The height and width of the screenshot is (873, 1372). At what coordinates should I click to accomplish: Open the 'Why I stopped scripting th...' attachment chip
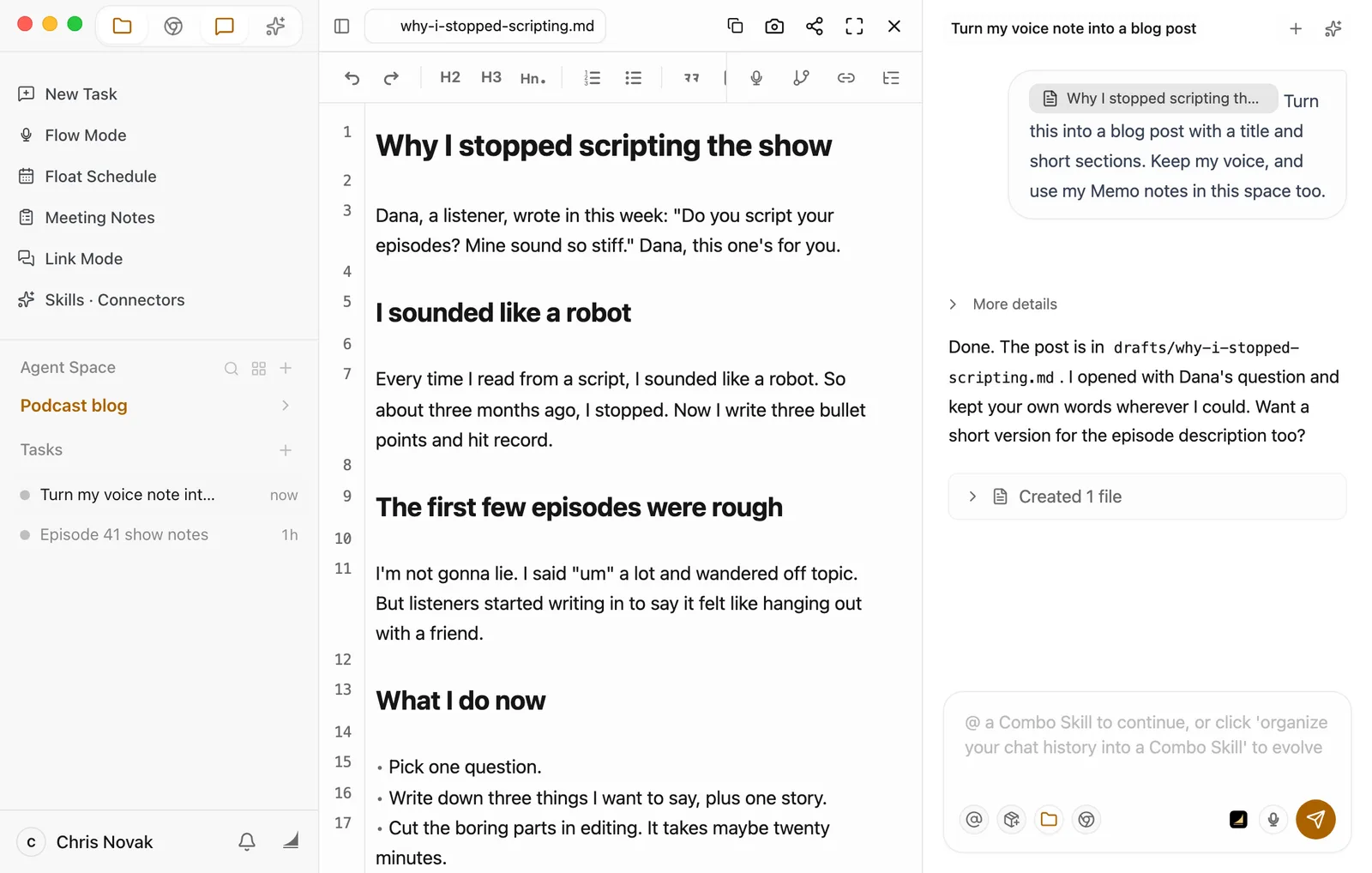[1153, 99]
